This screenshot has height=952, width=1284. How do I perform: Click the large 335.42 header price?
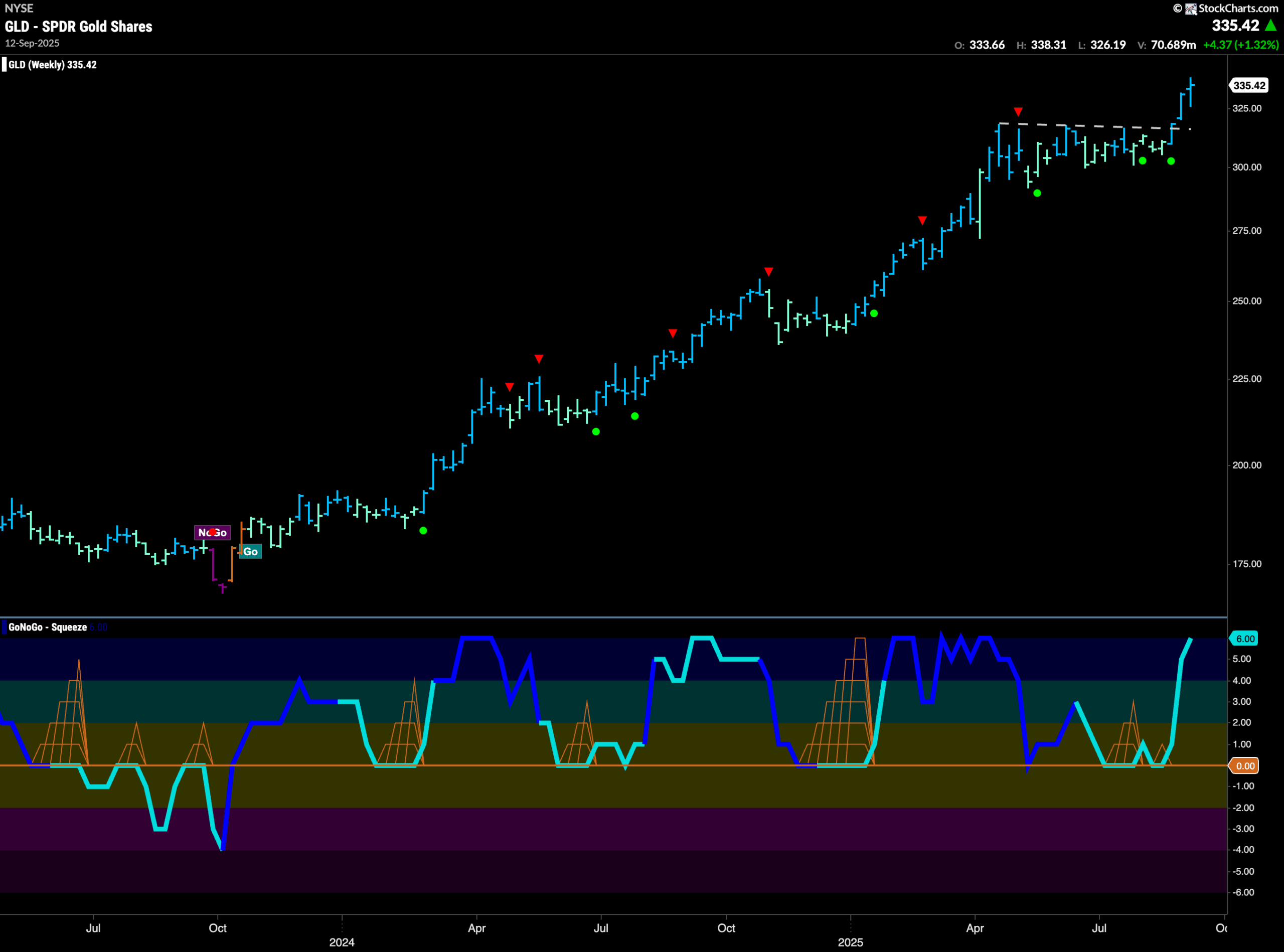pos(1235,26)
